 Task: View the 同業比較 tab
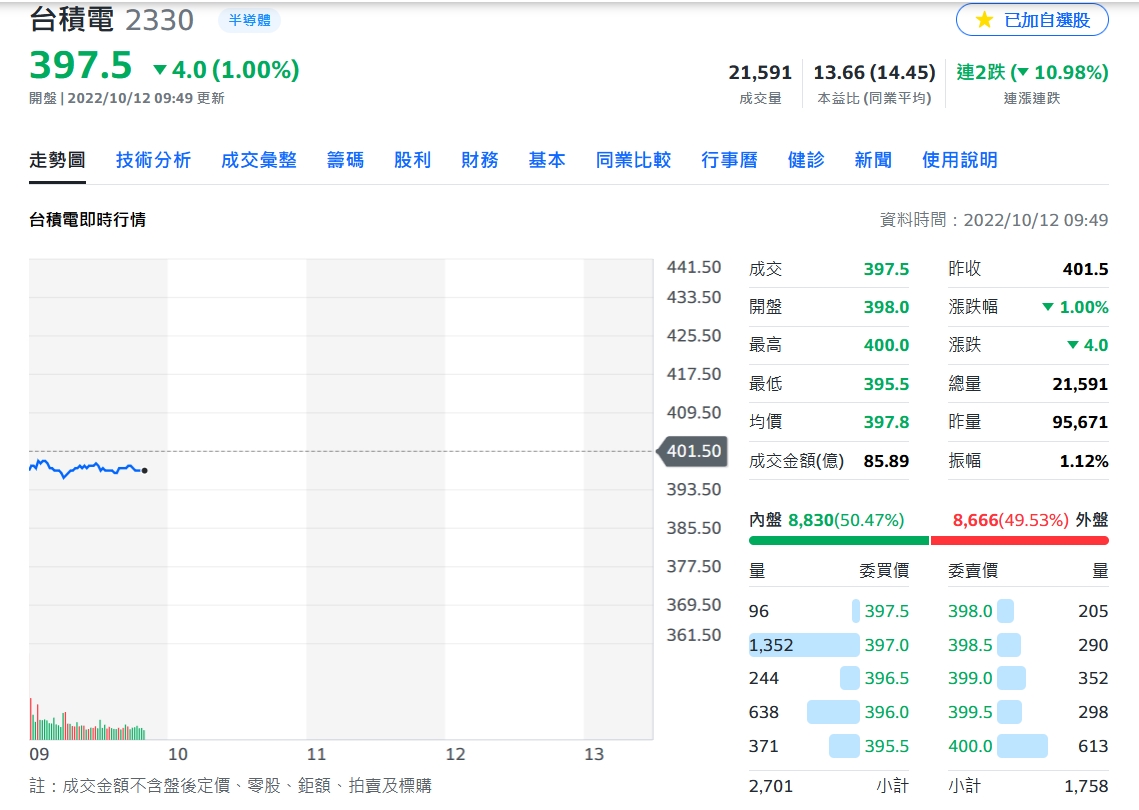[x=633, y=160]
